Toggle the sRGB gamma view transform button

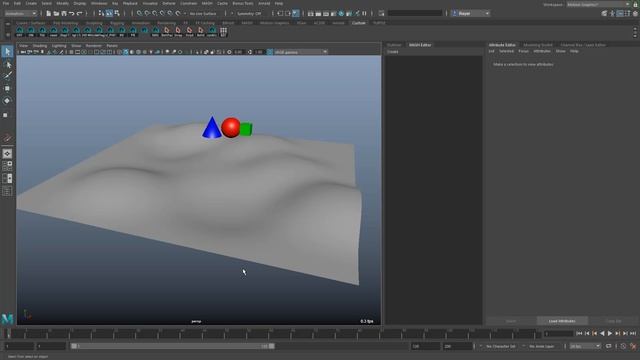(270, 52)
